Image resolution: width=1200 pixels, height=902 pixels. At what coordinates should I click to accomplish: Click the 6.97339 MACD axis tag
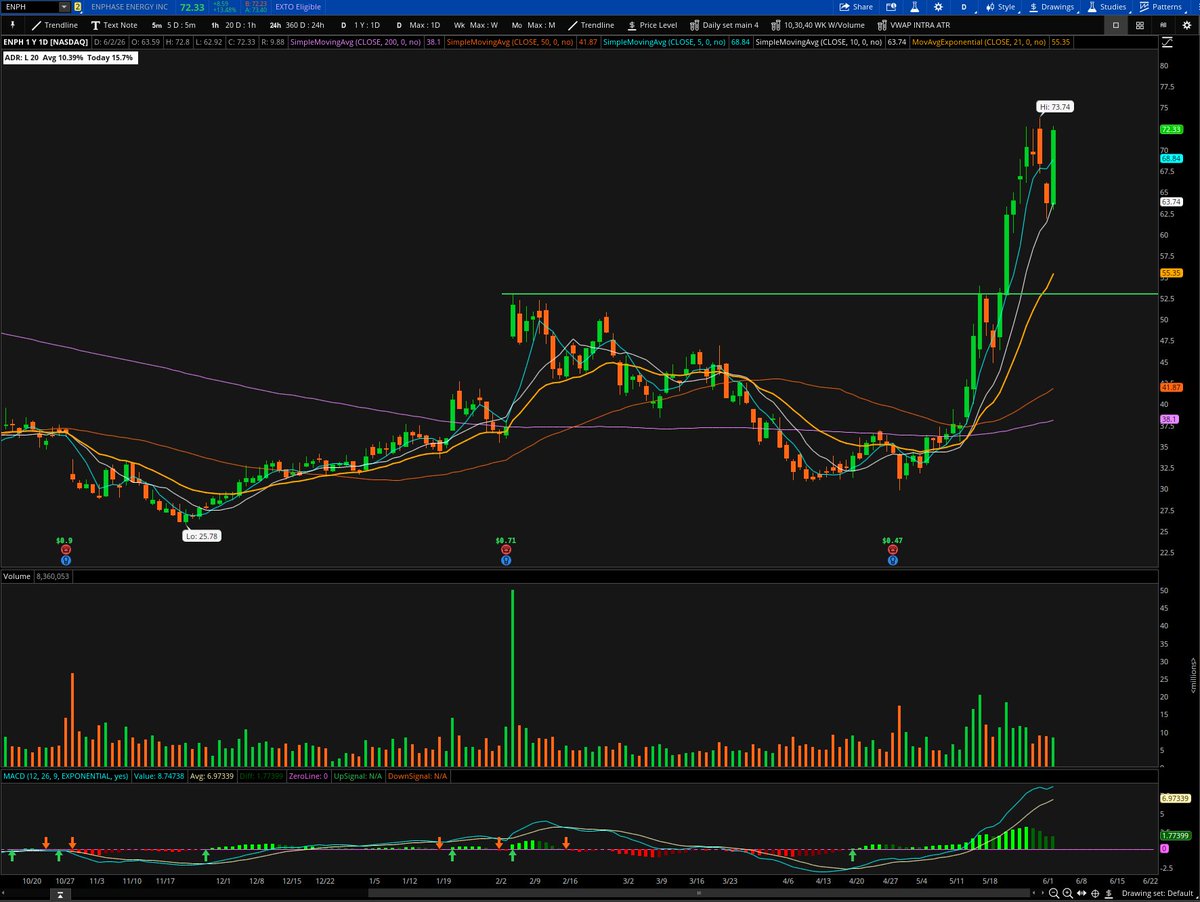tap(1174, 798)
